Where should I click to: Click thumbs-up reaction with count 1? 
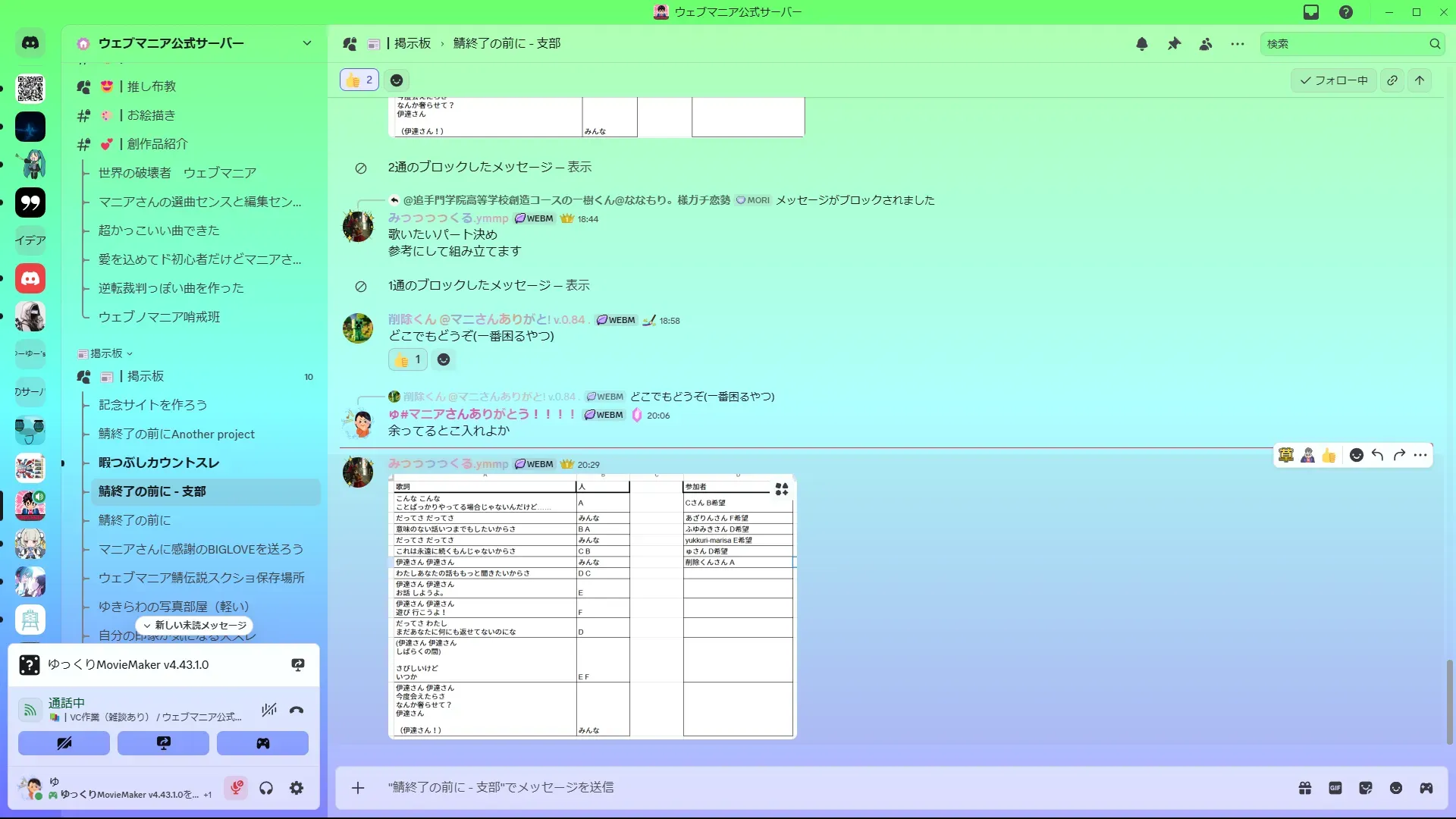click(x=408, y=359)
